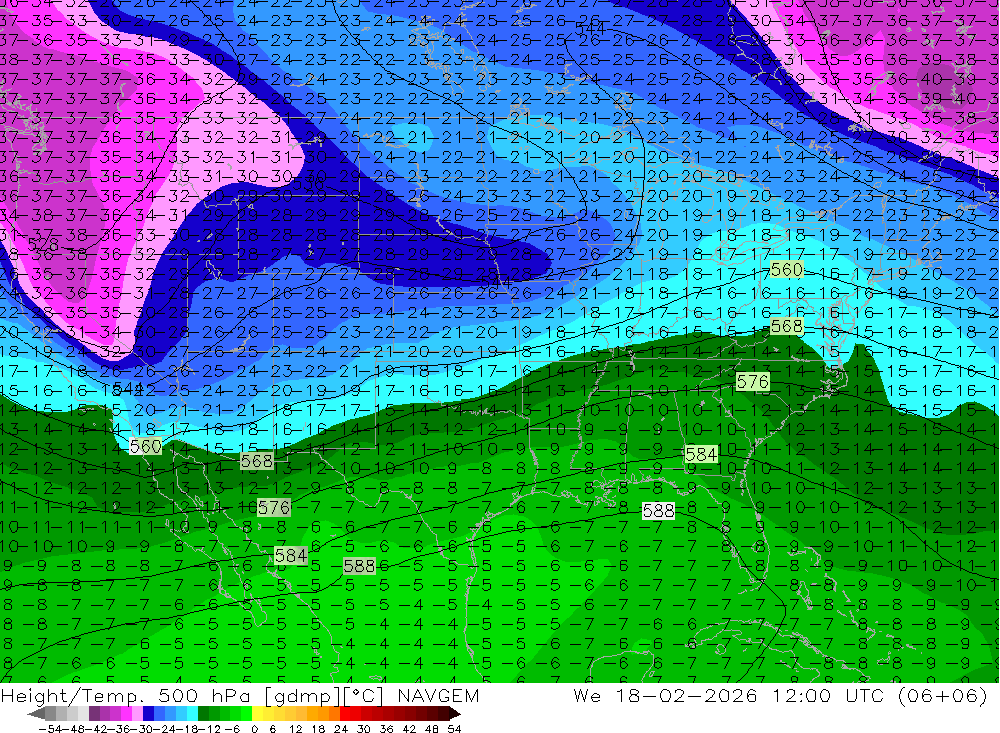1000x733 pixels.
Task: Click the 568 contour label over Virginia
Action: click(x=786, y=326)
